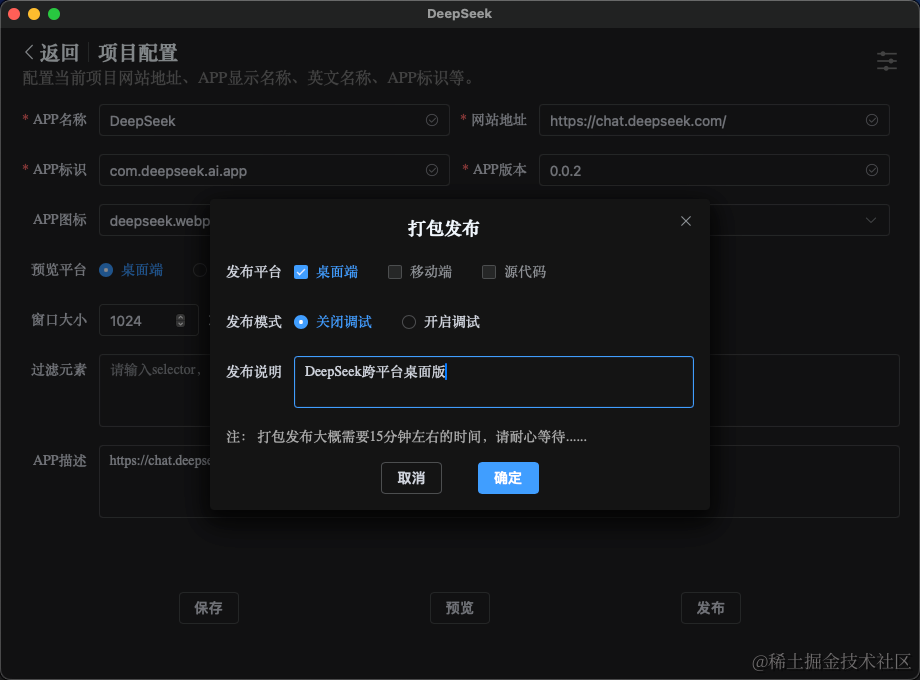The width and height of the screenshot is (920, 680).
Task: Focus the 发布说明 text area
Action: (x=493, y=382)
